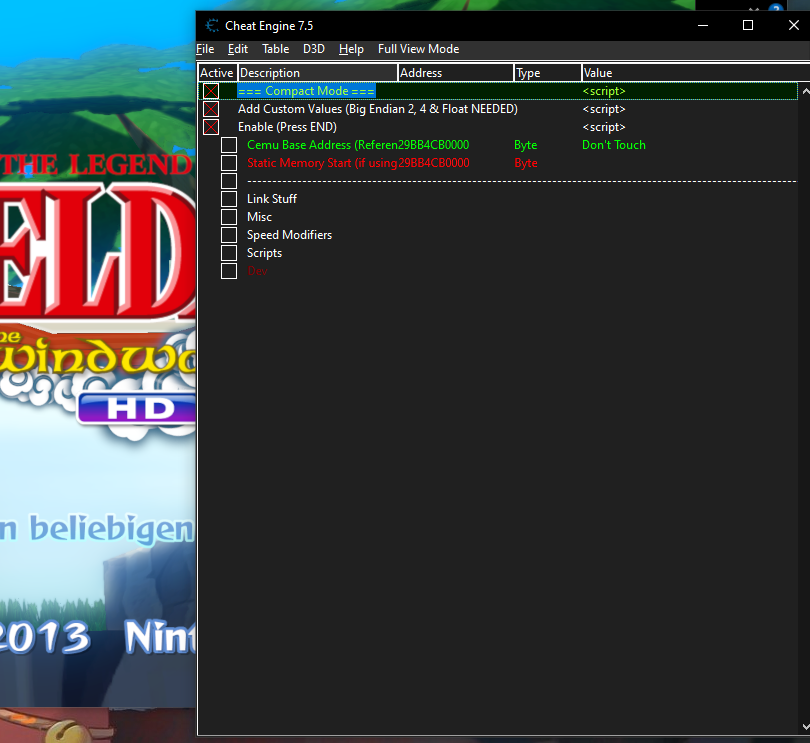Sort by the Description column header
The width and height of the screenshot is (810, 743).
[x=318, y=73]
